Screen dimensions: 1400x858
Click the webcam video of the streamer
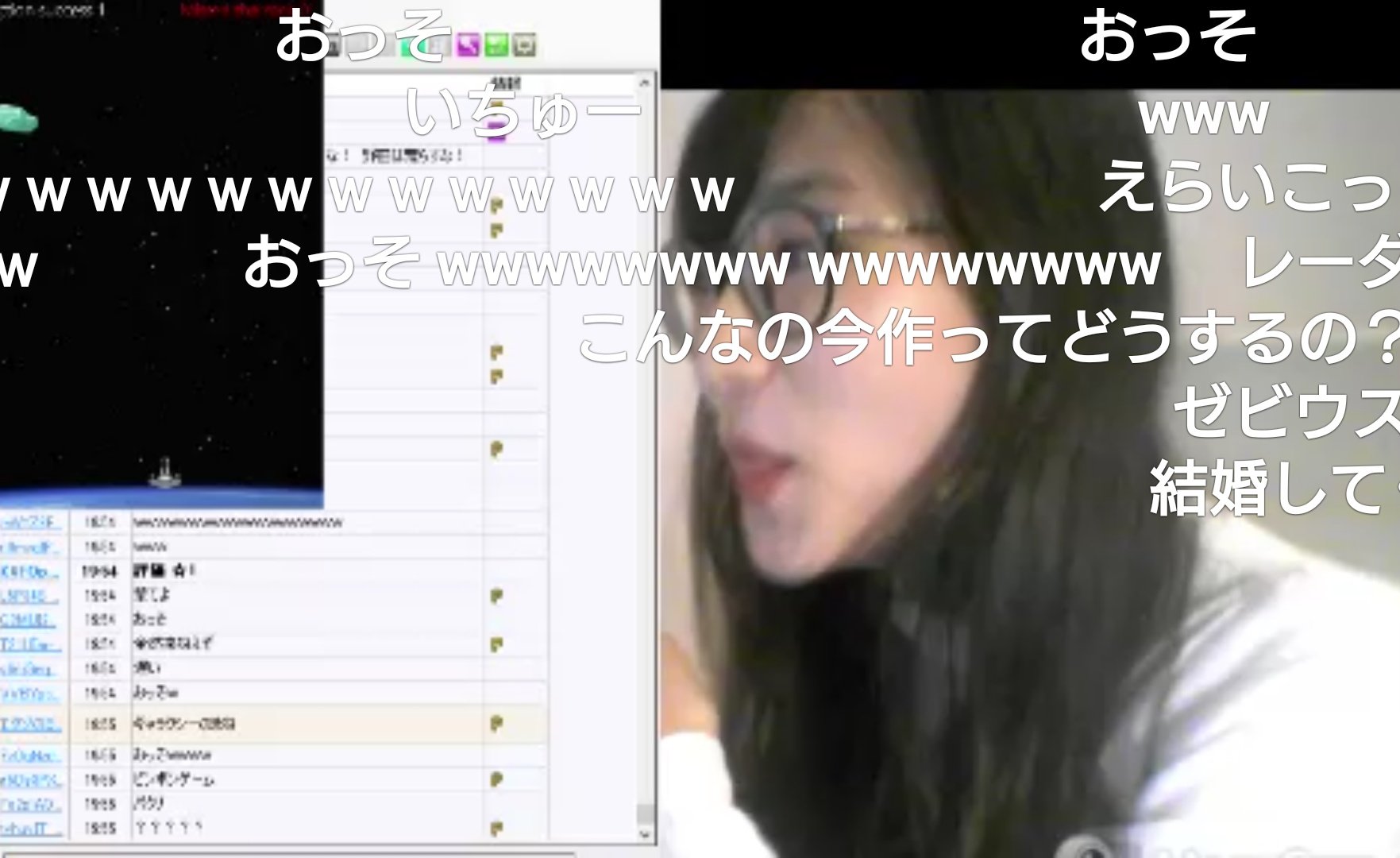click(x=1030, y=473)
